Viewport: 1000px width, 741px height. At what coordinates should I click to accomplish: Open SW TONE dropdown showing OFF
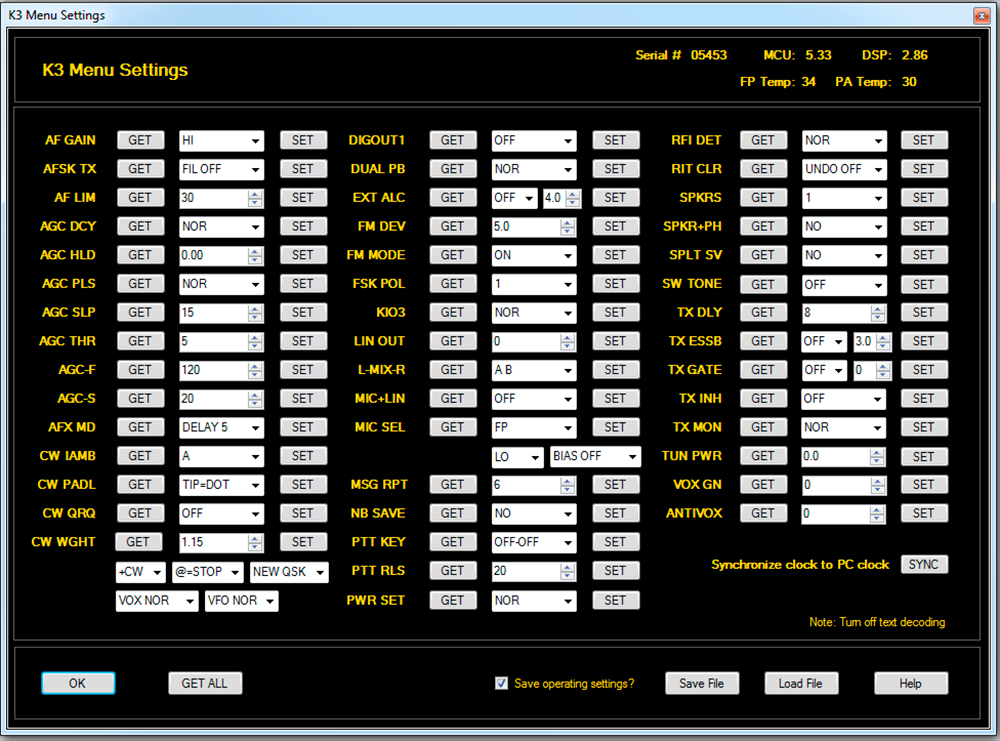click(844, 284)
